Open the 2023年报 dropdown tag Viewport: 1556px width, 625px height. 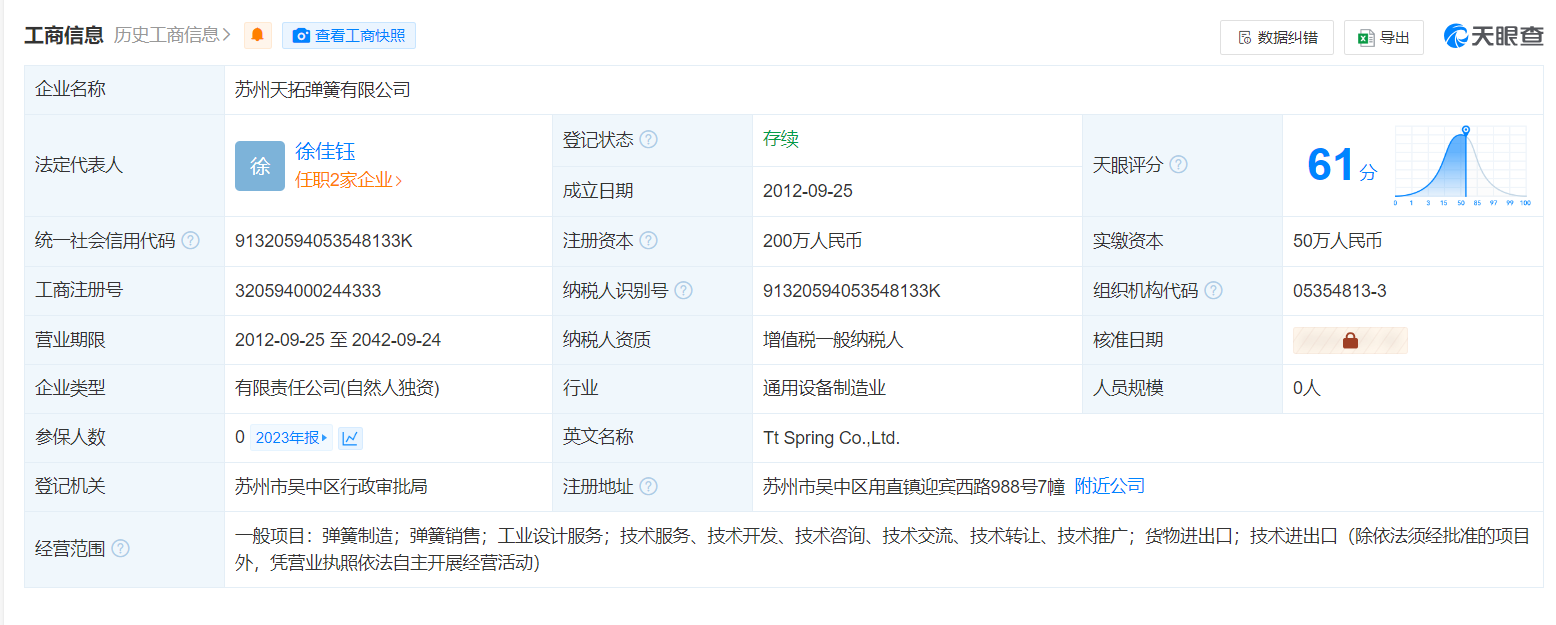[291, 438]
